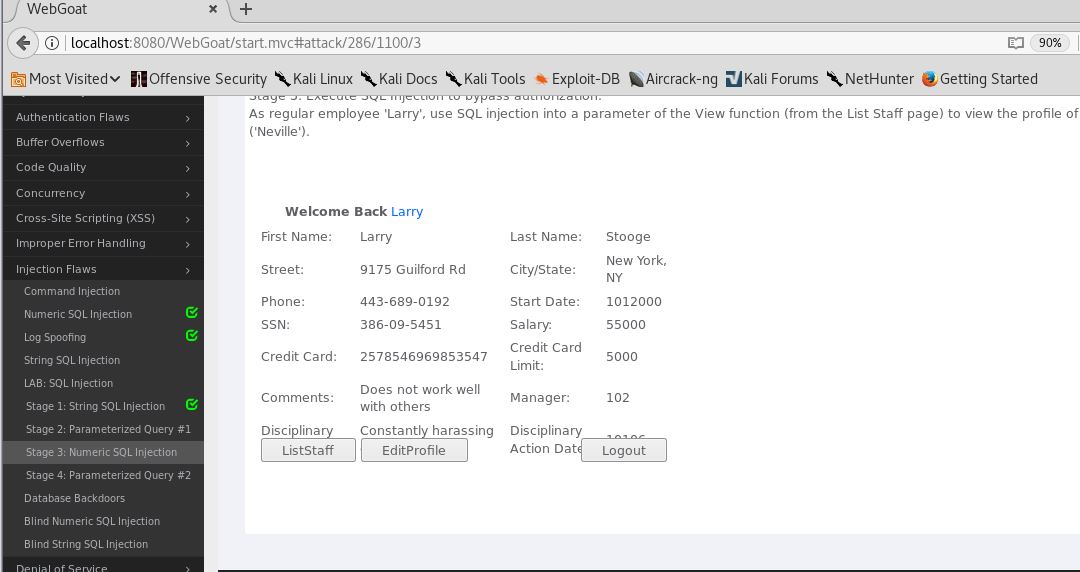
Task: Expand Denial of Service category
Action: click(103, 566)
